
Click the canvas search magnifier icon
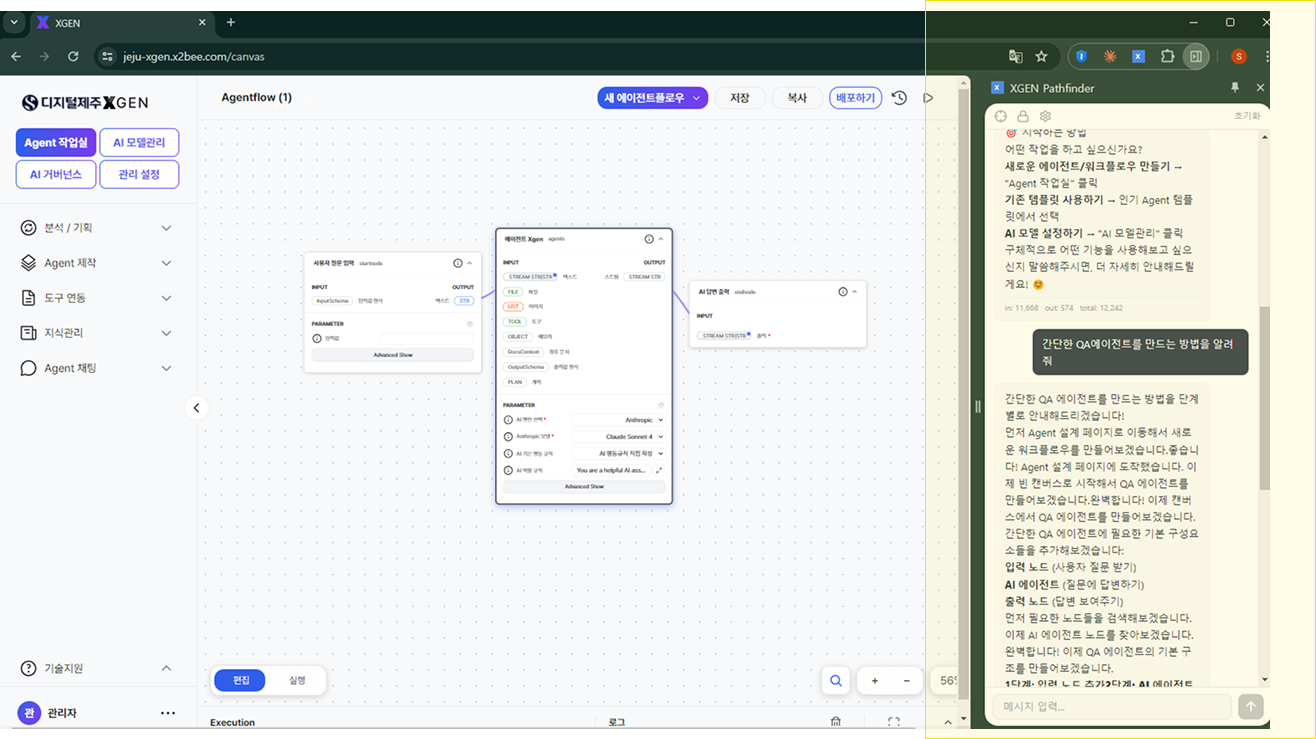point(835,681)
